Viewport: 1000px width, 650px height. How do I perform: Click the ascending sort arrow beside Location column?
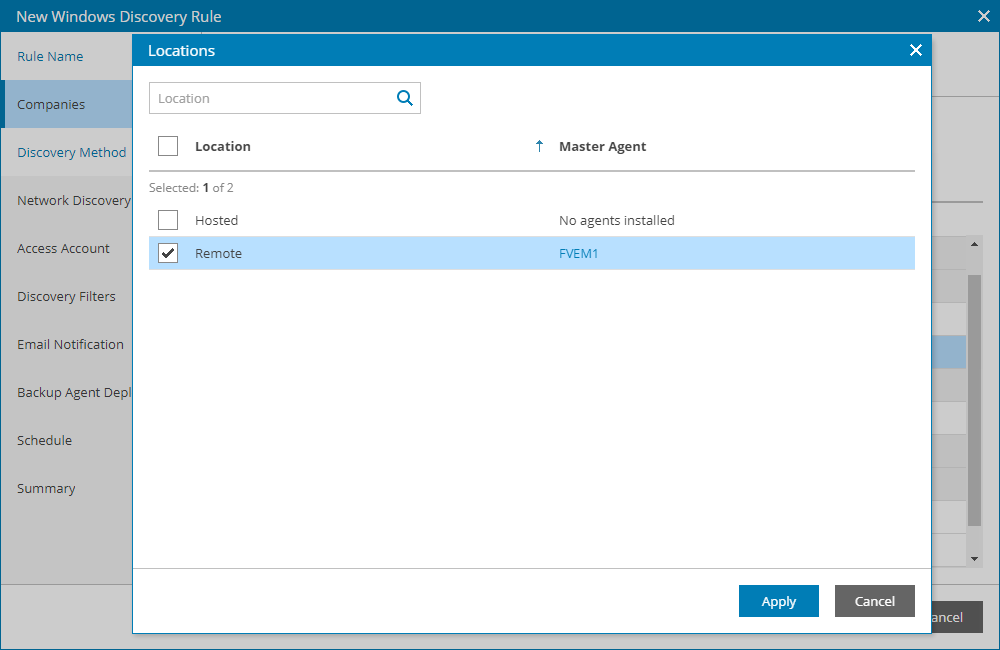(x=539, y=146)
